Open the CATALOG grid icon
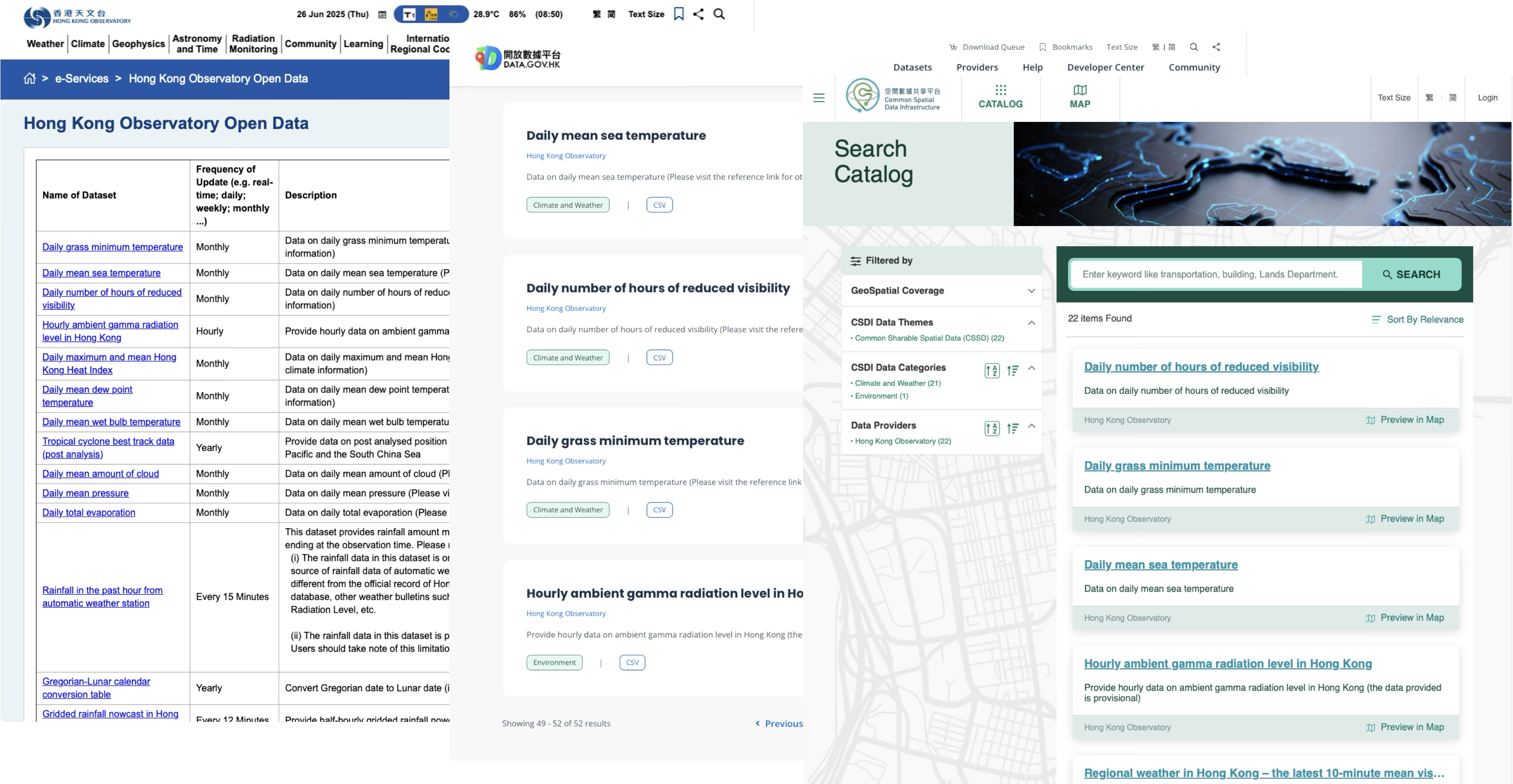 (1000, 90)
